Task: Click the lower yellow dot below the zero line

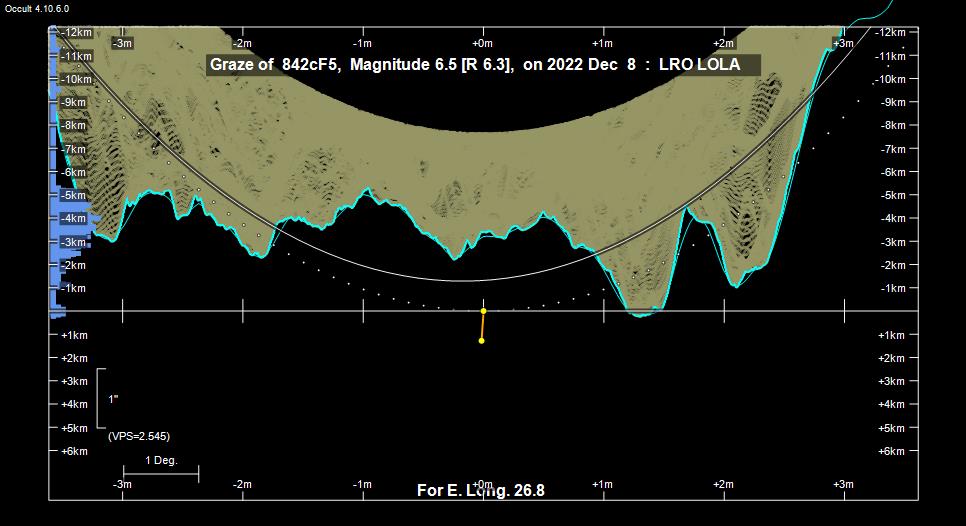Action: pos(482,341)
